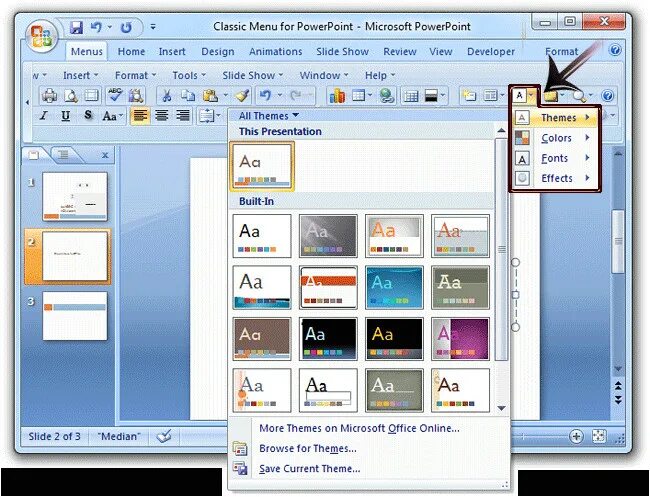Click the Print icon in the toolbar
The image size is (650, 497).
pyautogui.click(x=49, y=96)
